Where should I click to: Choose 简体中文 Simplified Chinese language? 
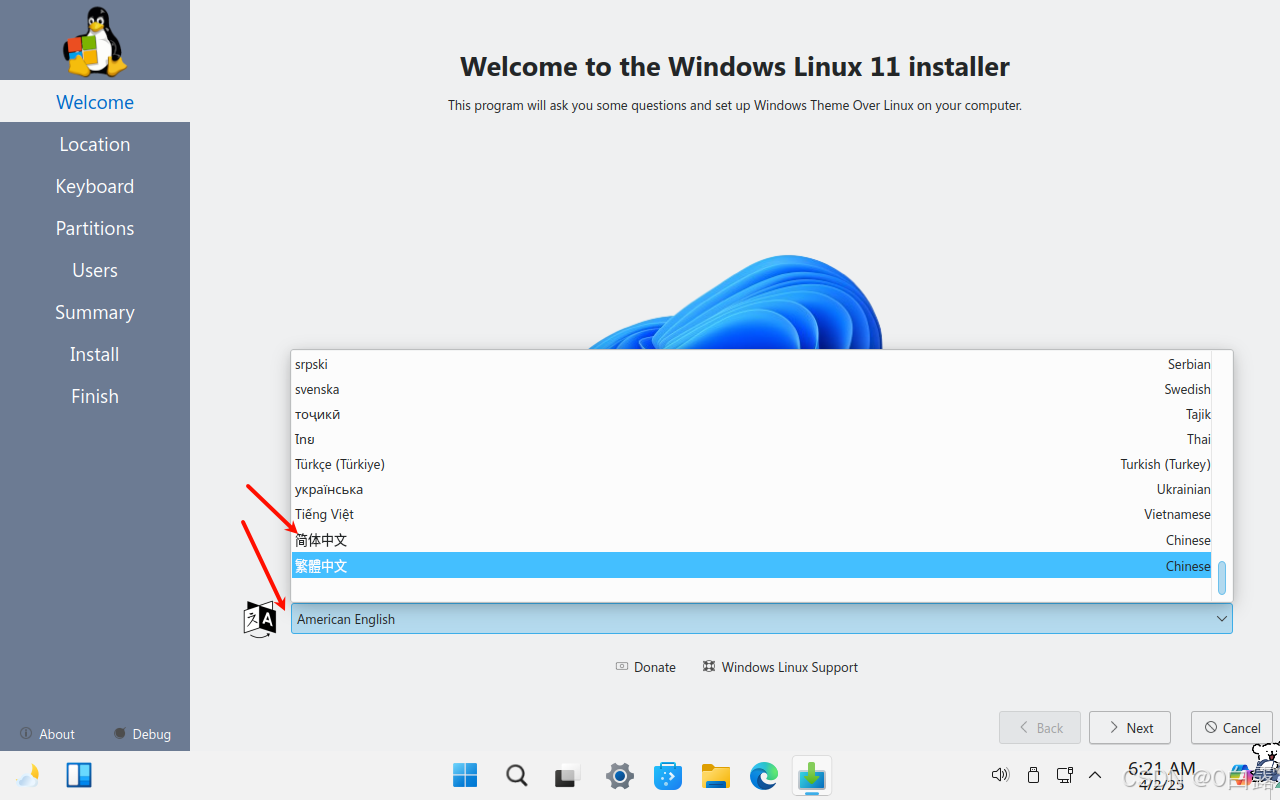point(752,540)
